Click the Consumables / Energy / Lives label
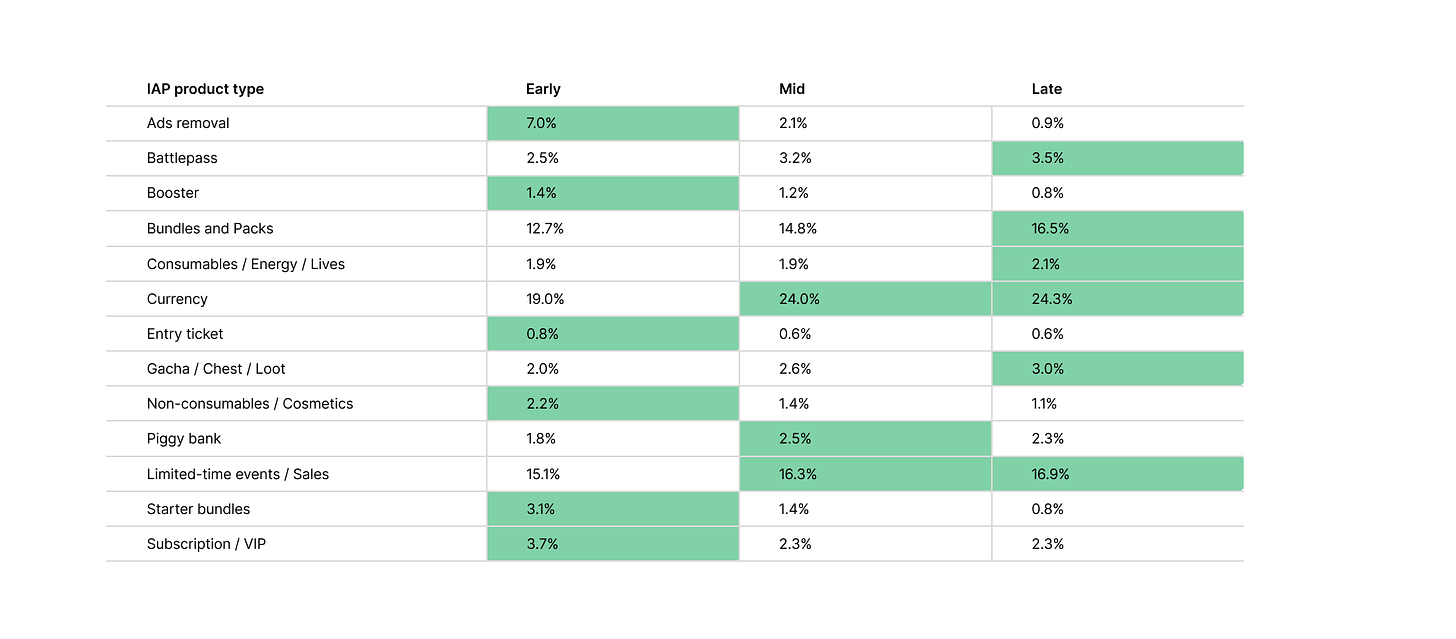The height and width of the screenshot is (639, 1456). 246,264
